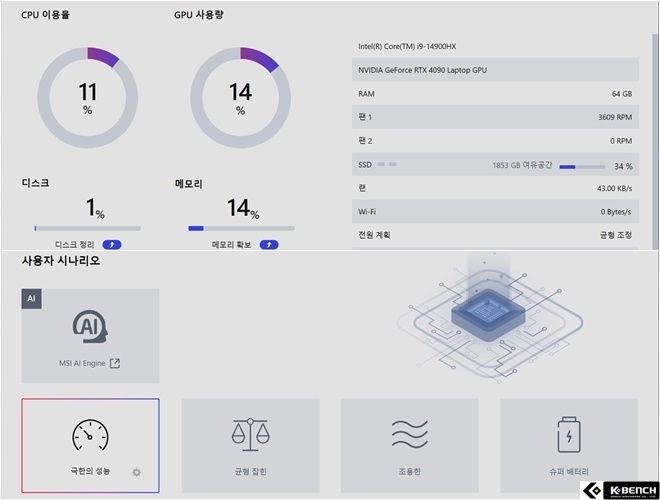Click the SSD 34 % usage bar
The width and height of the screenshot is (660, 500).
pyautogui.click(x=582, y=167)
